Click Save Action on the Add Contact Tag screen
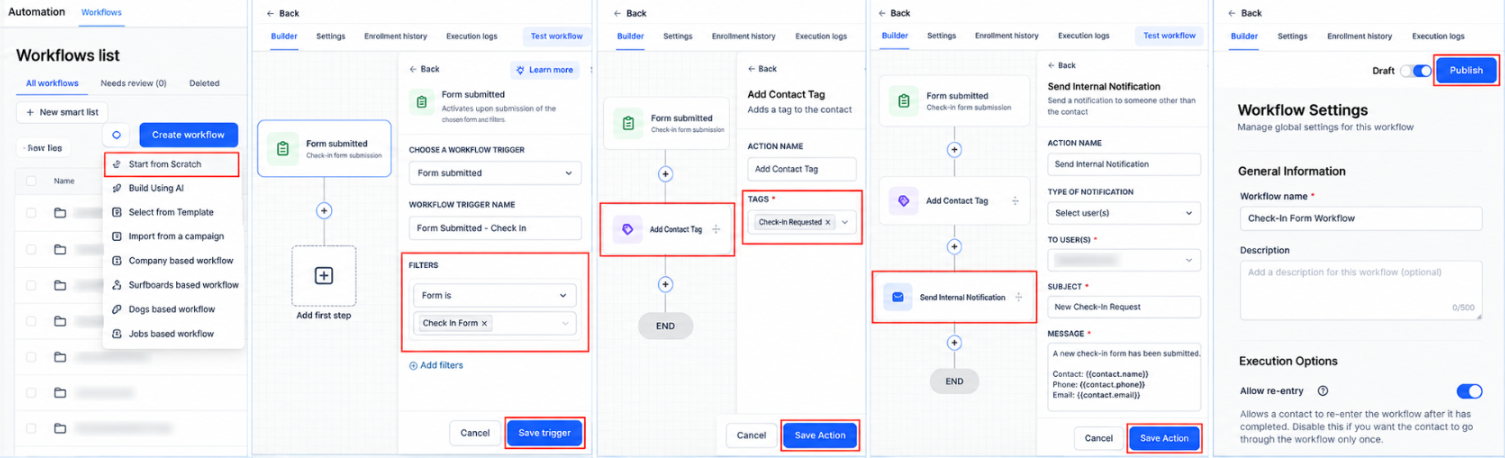 820,435
